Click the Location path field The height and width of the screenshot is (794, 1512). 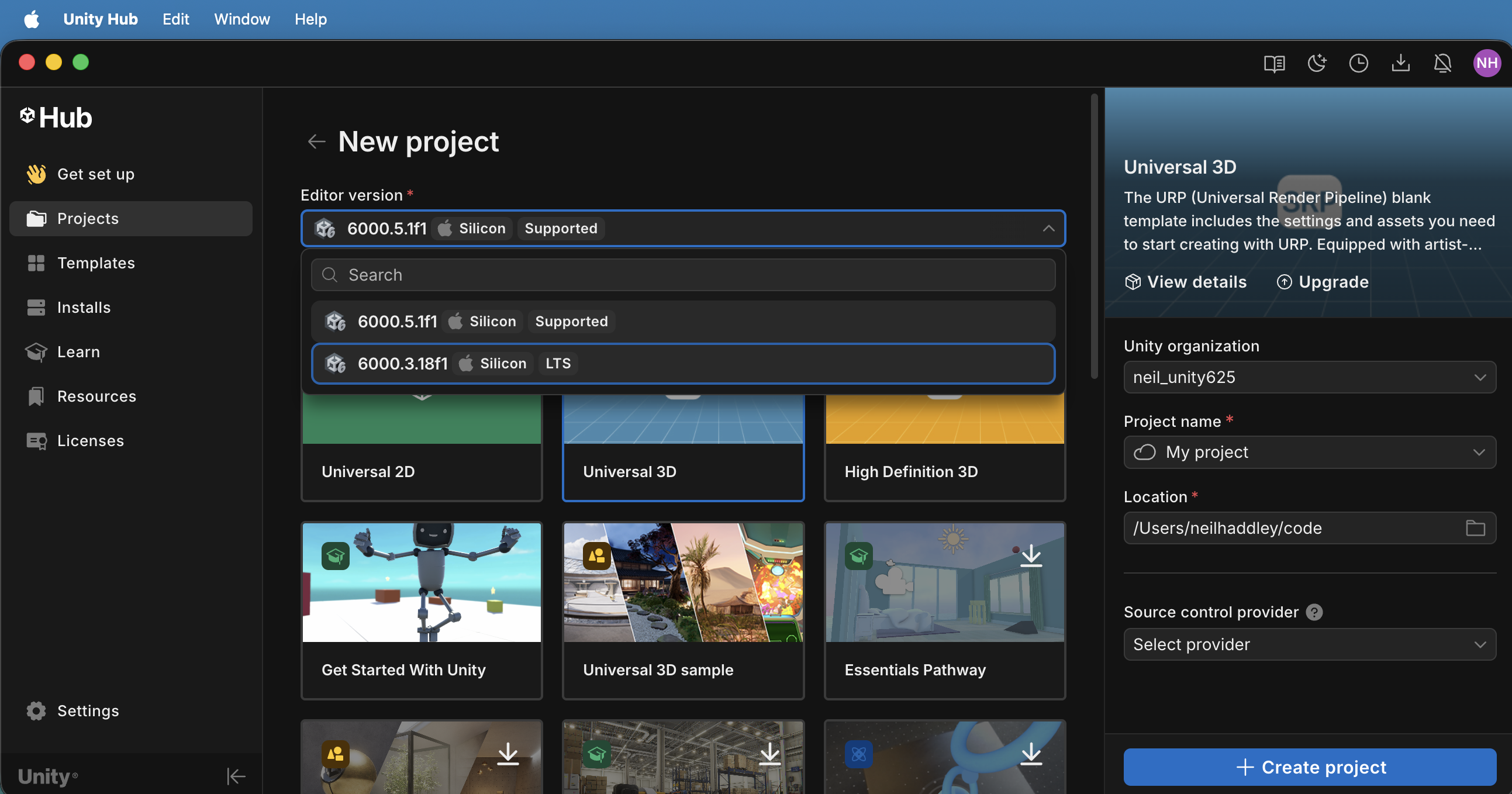point(1309,527)
